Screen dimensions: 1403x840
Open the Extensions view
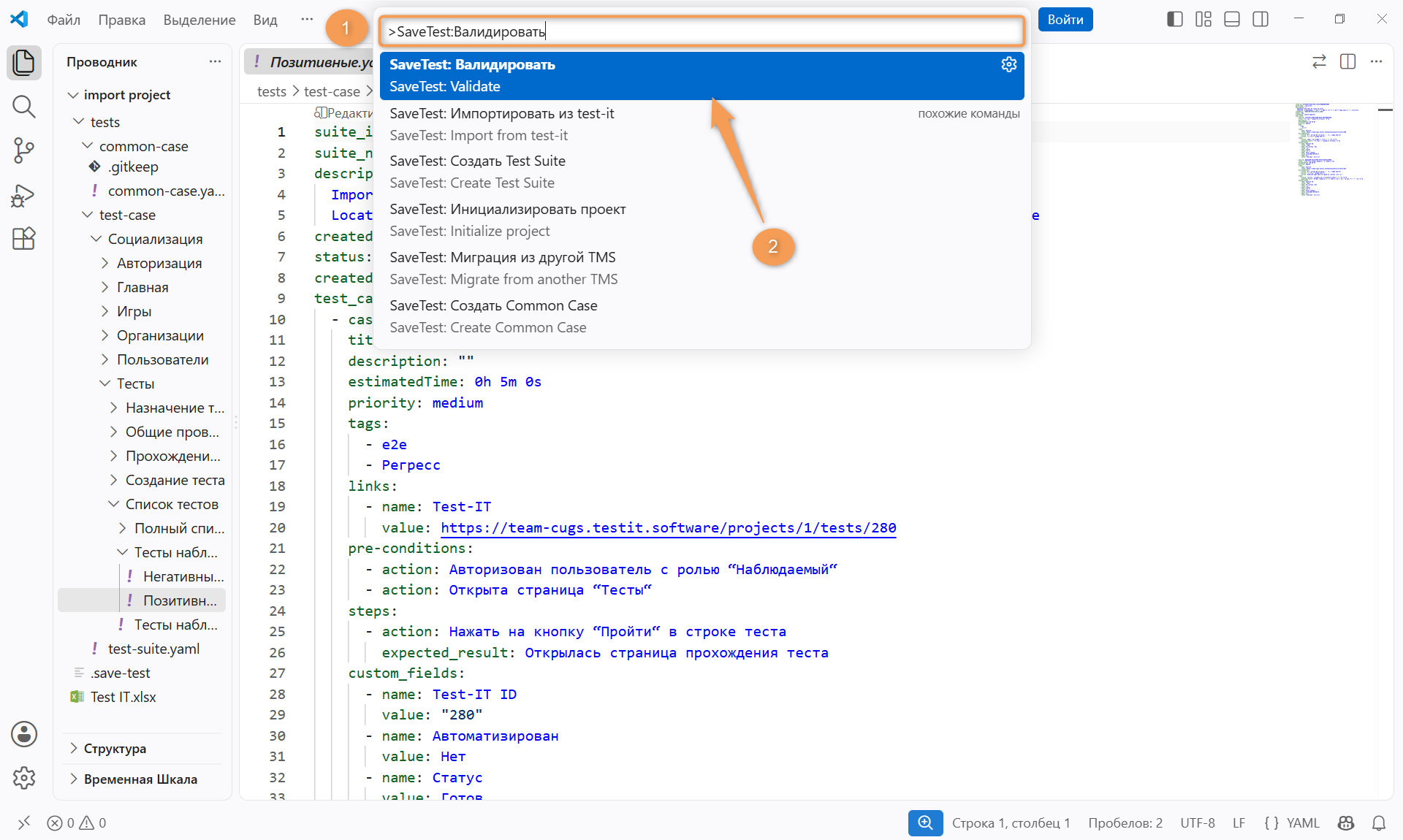[24, 239]
